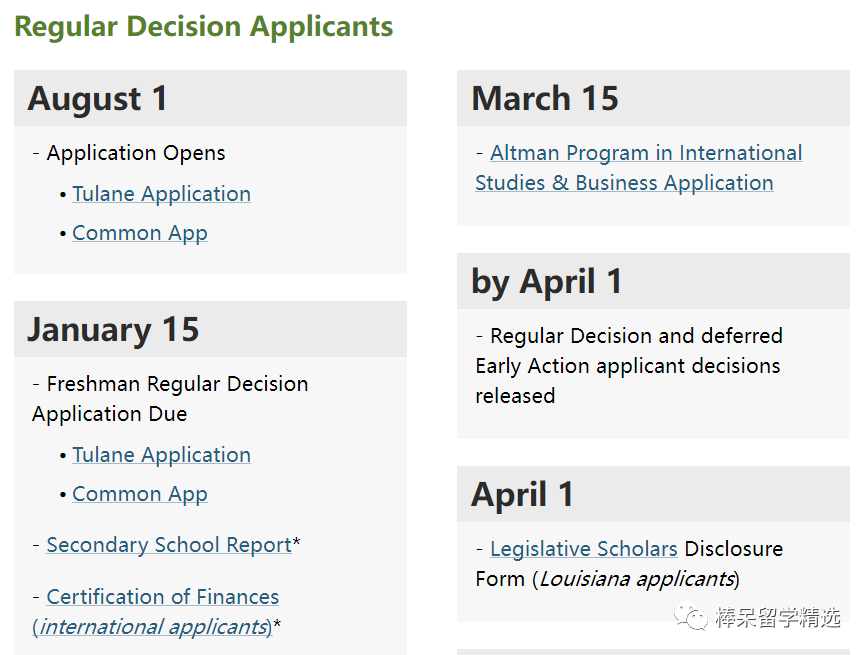
Task: Open the Certification of Finances link
Action: (x=162, y=597)
